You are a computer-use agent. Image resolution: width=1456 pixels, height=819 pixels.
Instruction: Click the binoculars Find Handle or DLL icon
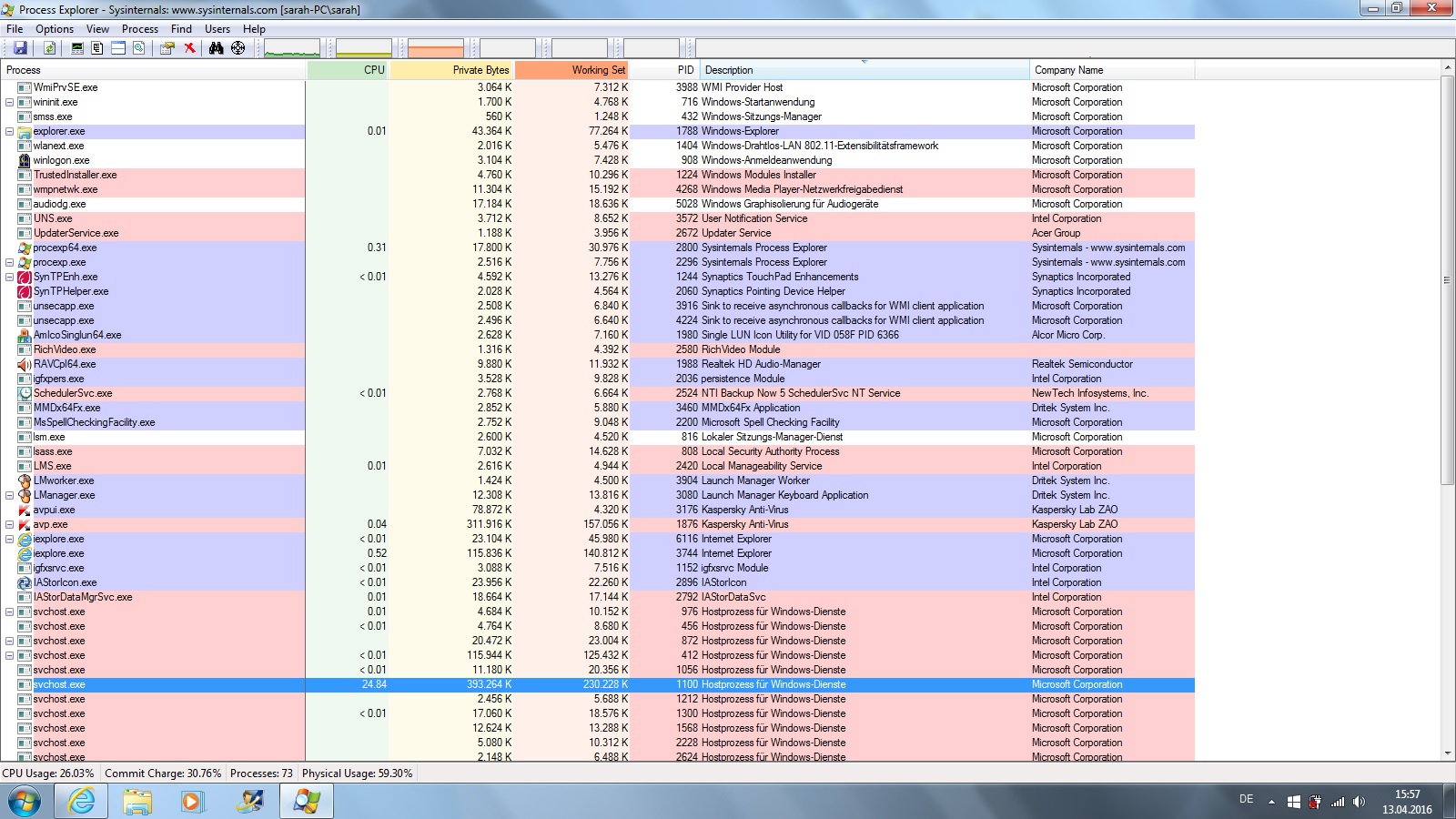coord(217,48)
